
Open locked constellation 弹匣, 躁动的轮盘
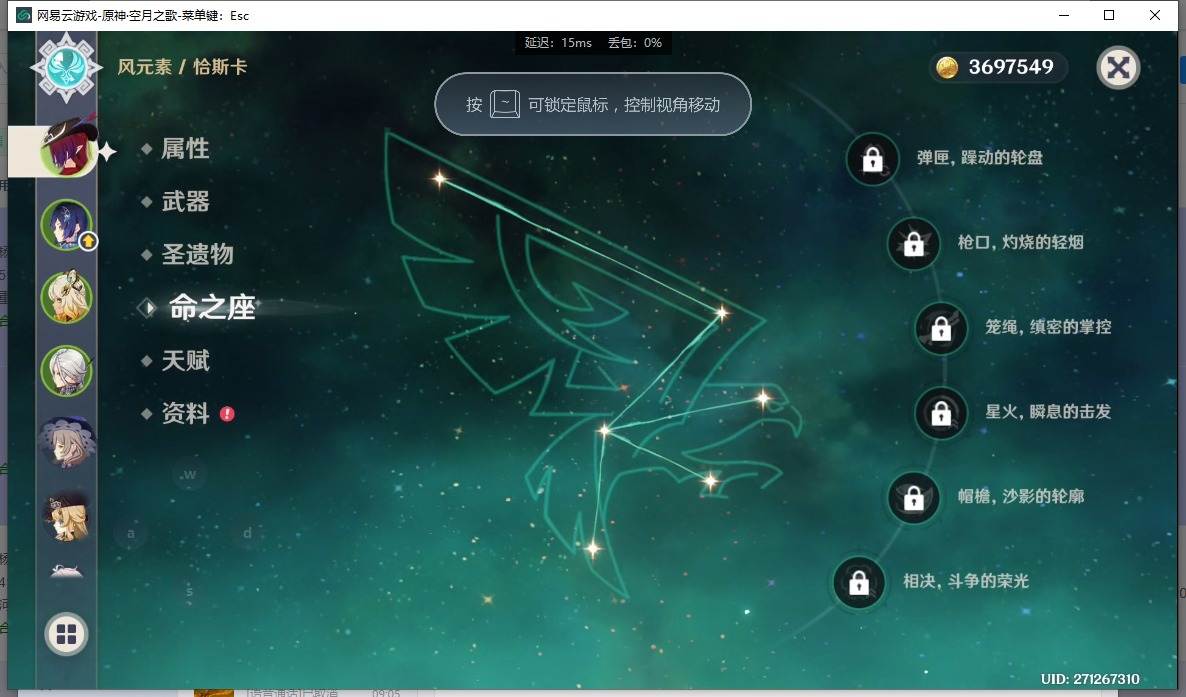pos(873,159)
